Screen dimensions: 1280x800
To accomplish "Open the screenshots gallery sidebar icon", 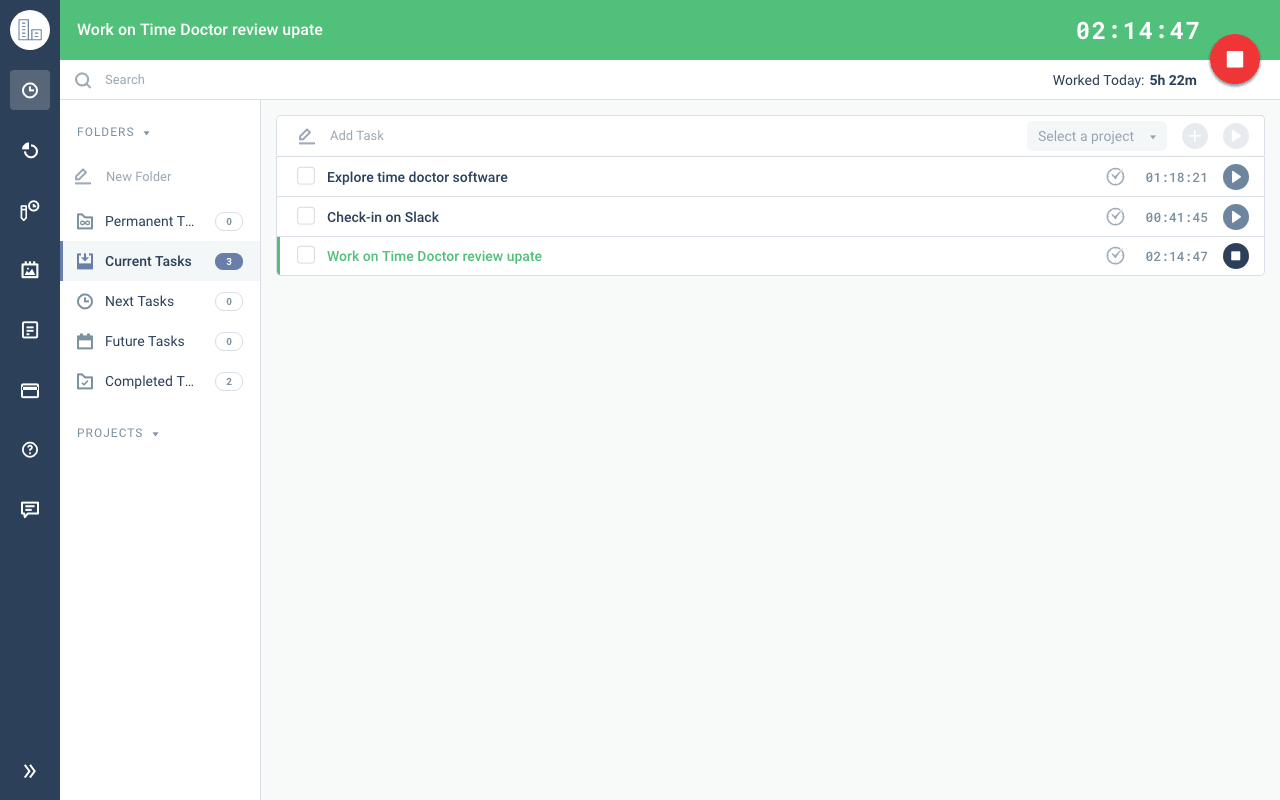I will 30,270.
